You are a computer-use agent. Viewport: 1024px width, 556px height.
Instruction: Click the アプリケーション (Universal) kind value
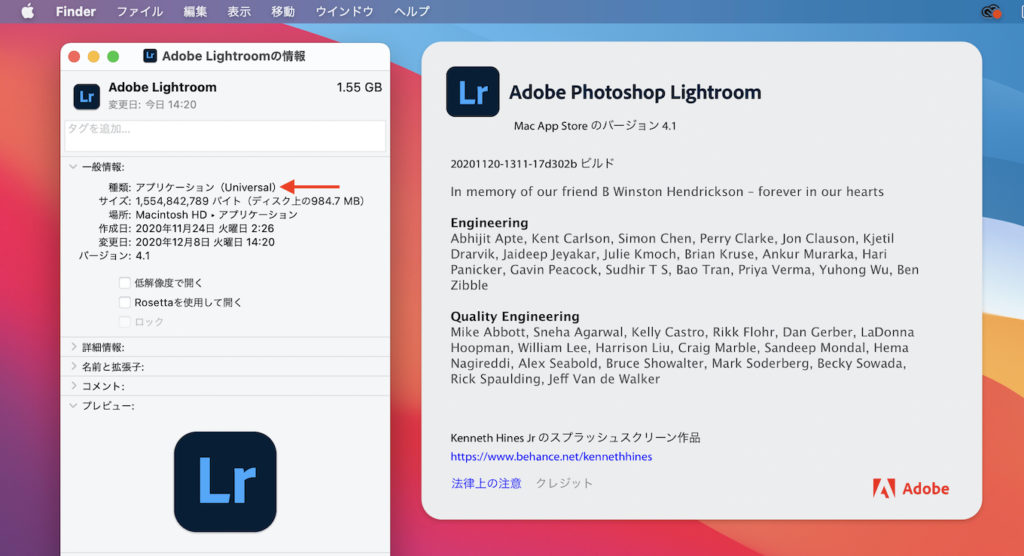point(206,188)
